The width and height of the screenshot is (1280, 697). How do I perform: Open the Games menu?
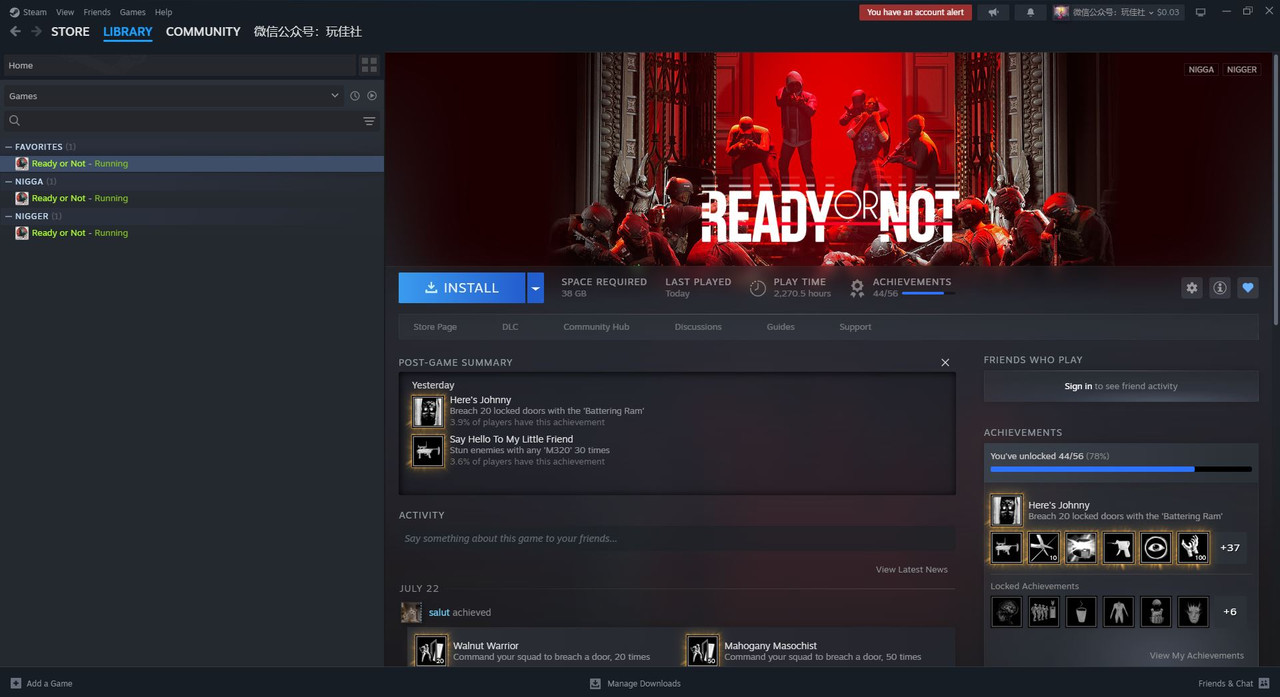132,12
